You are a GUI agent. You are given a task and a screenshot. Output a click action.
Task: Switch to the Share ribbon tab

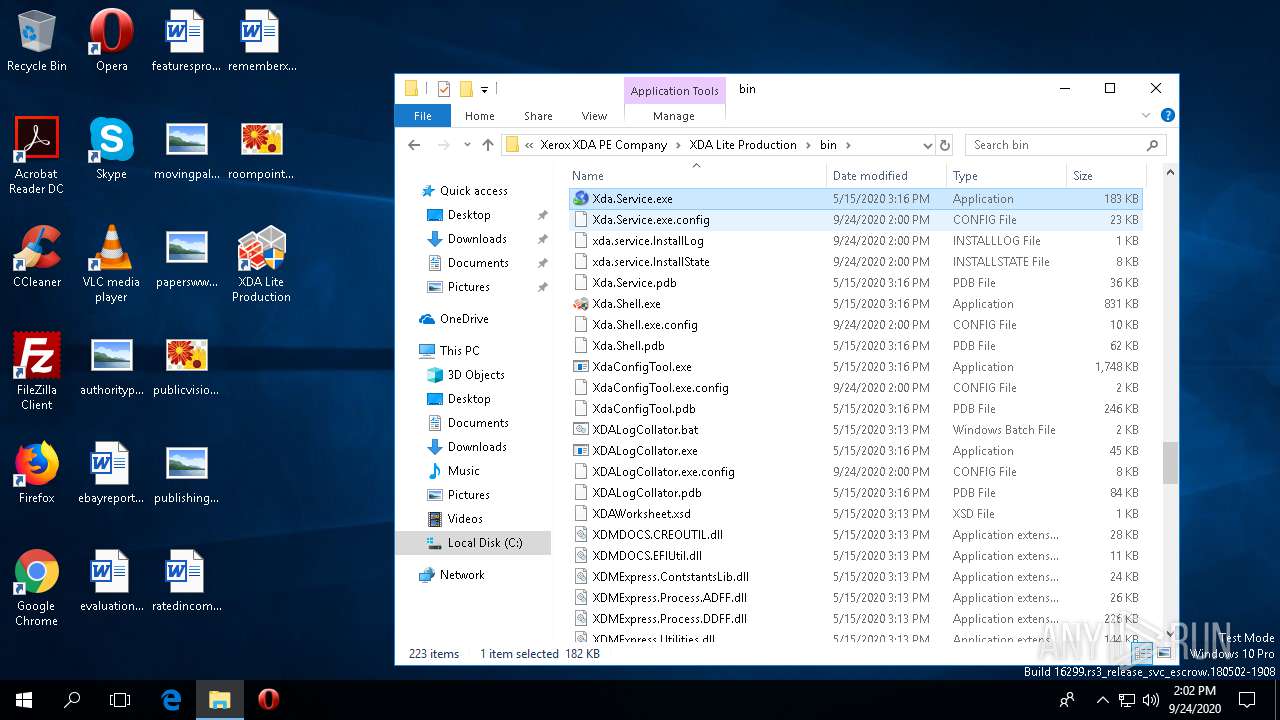538,116
